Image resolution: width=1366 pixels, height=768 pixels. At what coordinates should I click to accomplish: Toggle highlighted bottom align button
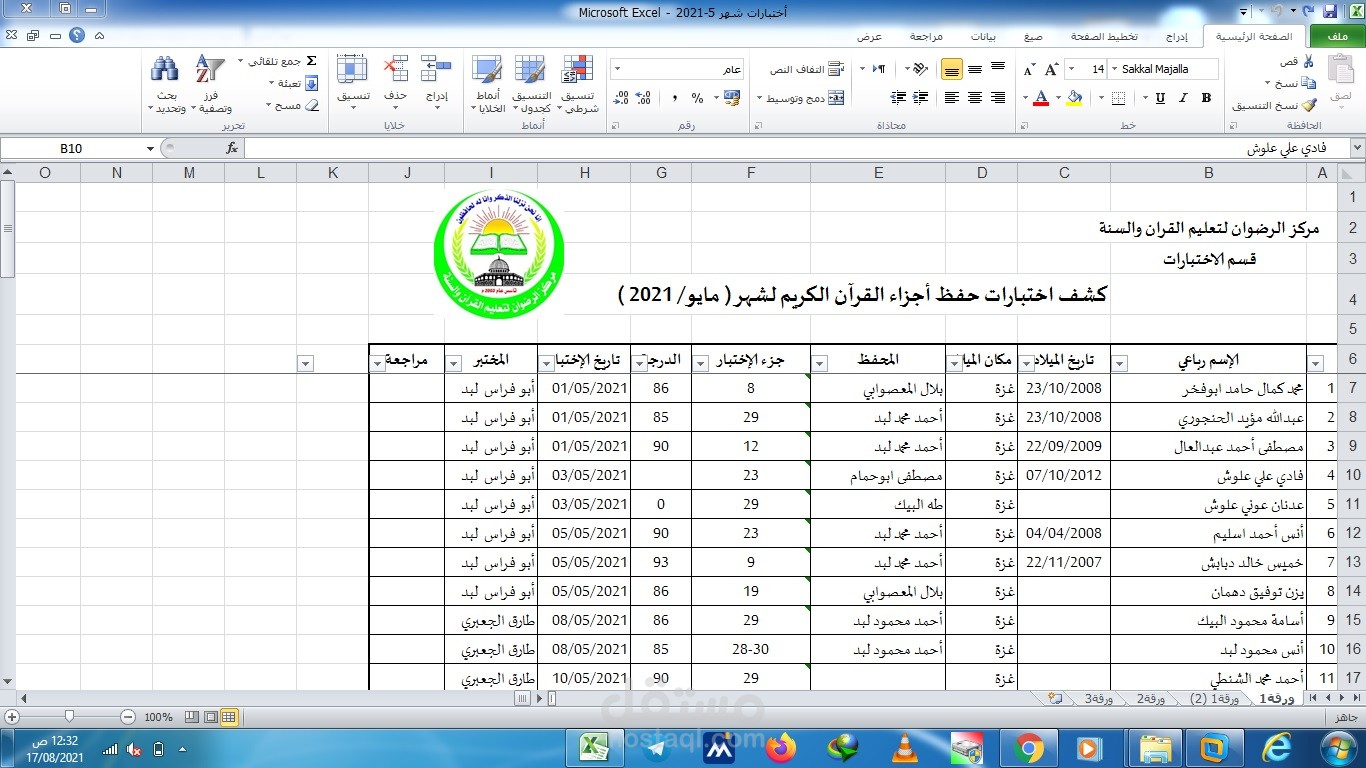click(x=951, y=69)
